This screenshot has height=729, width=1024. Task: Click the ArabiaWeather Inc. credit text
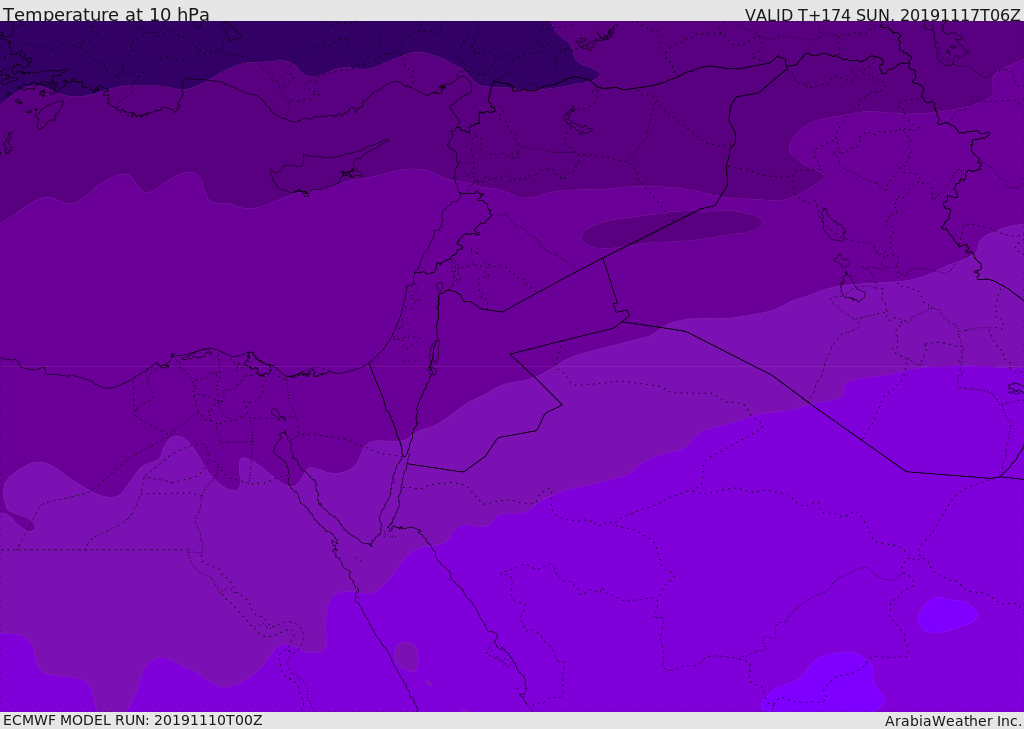click(953, 721)
